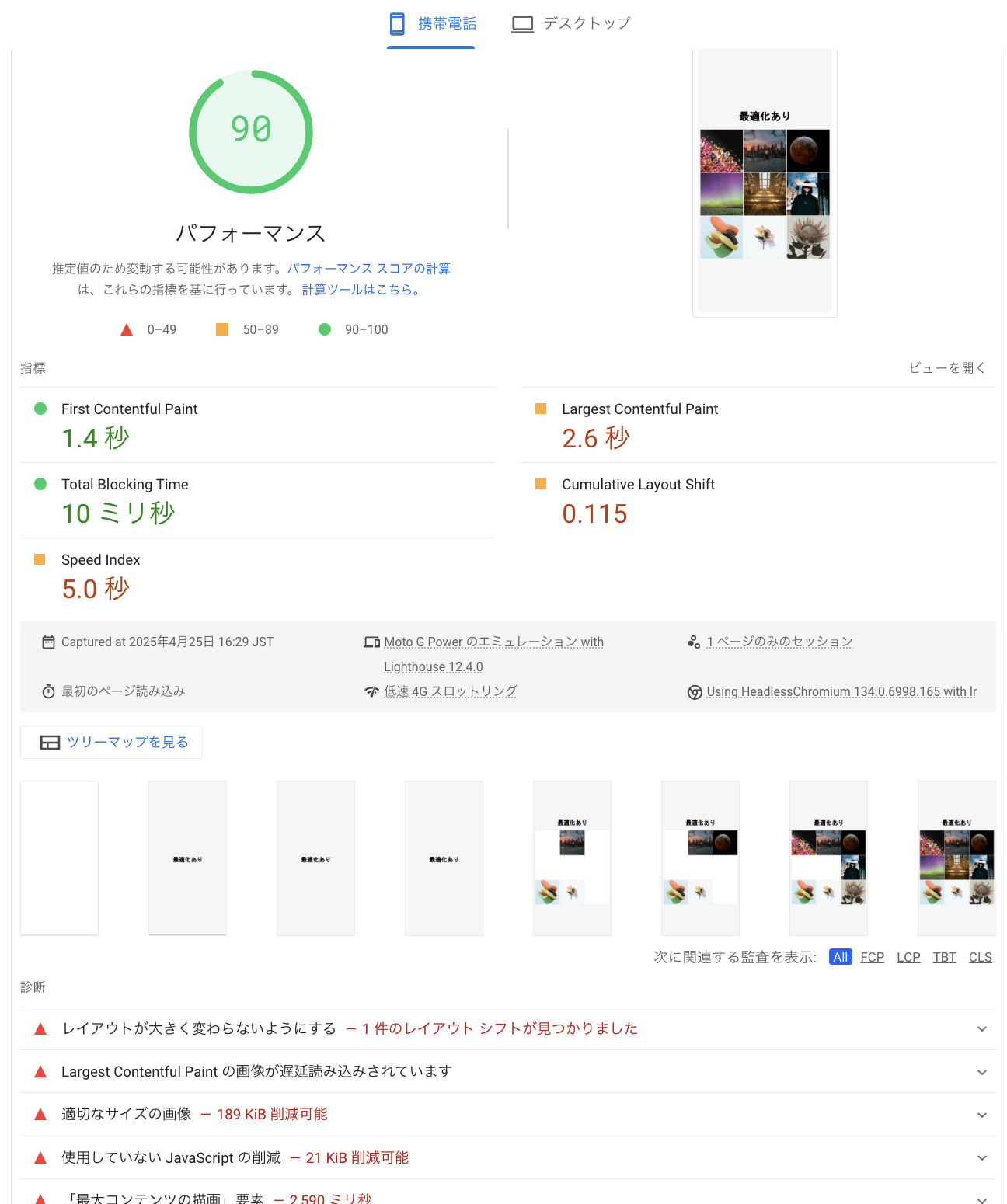Click the green 90 performance score gauge

coord(250,130)
